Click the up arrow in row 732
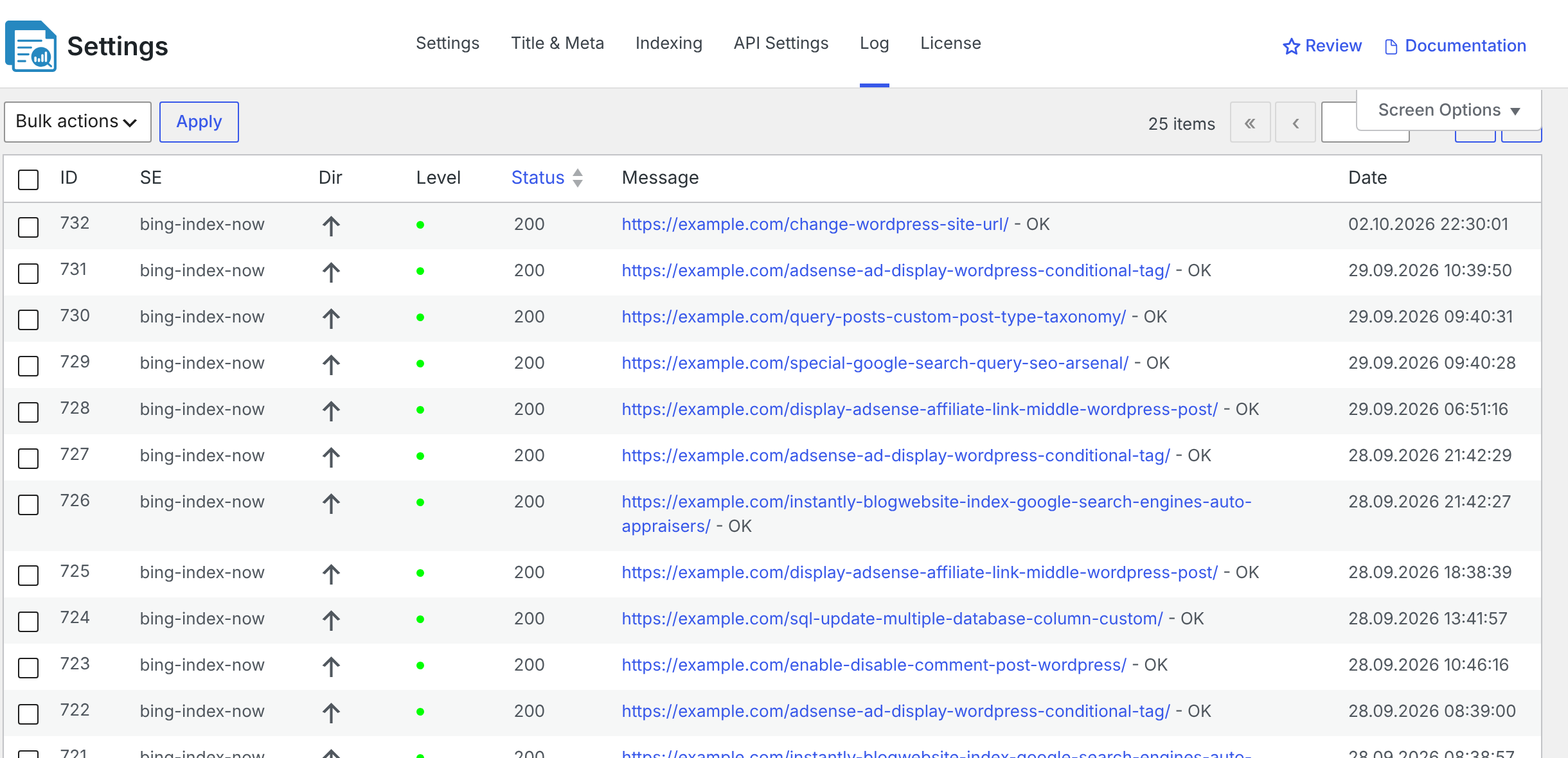1568x758 pixels. pyautogui.click(x=331, y=225)
